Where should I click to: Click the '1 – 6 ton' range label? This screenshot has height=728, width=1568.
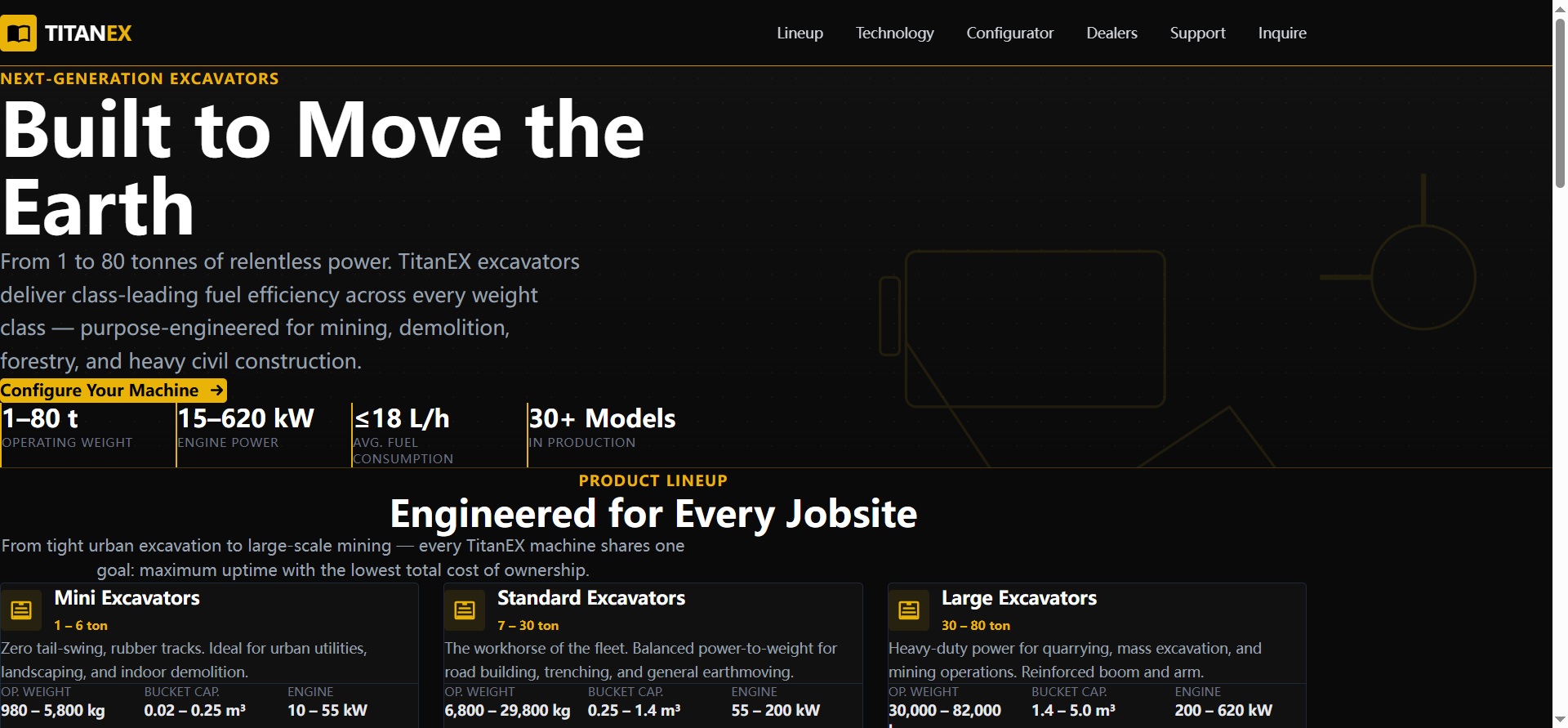pyautogui.click(x=81, y=625)
